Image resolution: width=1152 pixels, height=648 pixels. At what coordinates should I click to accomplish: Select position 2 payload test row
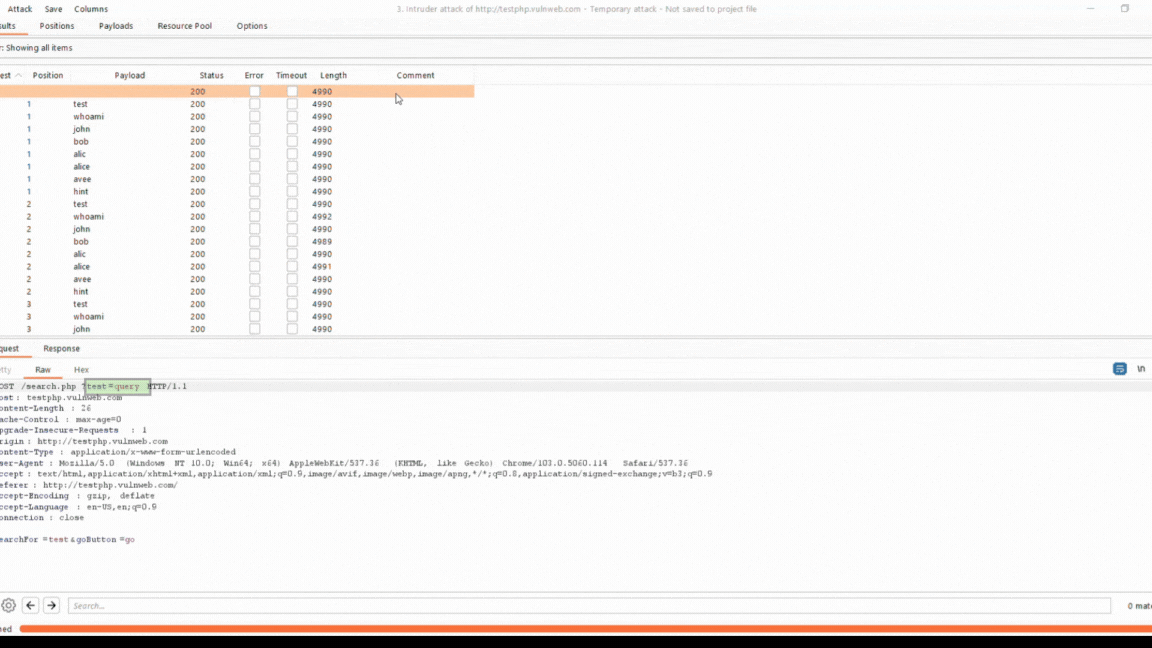tap(237, 204)
